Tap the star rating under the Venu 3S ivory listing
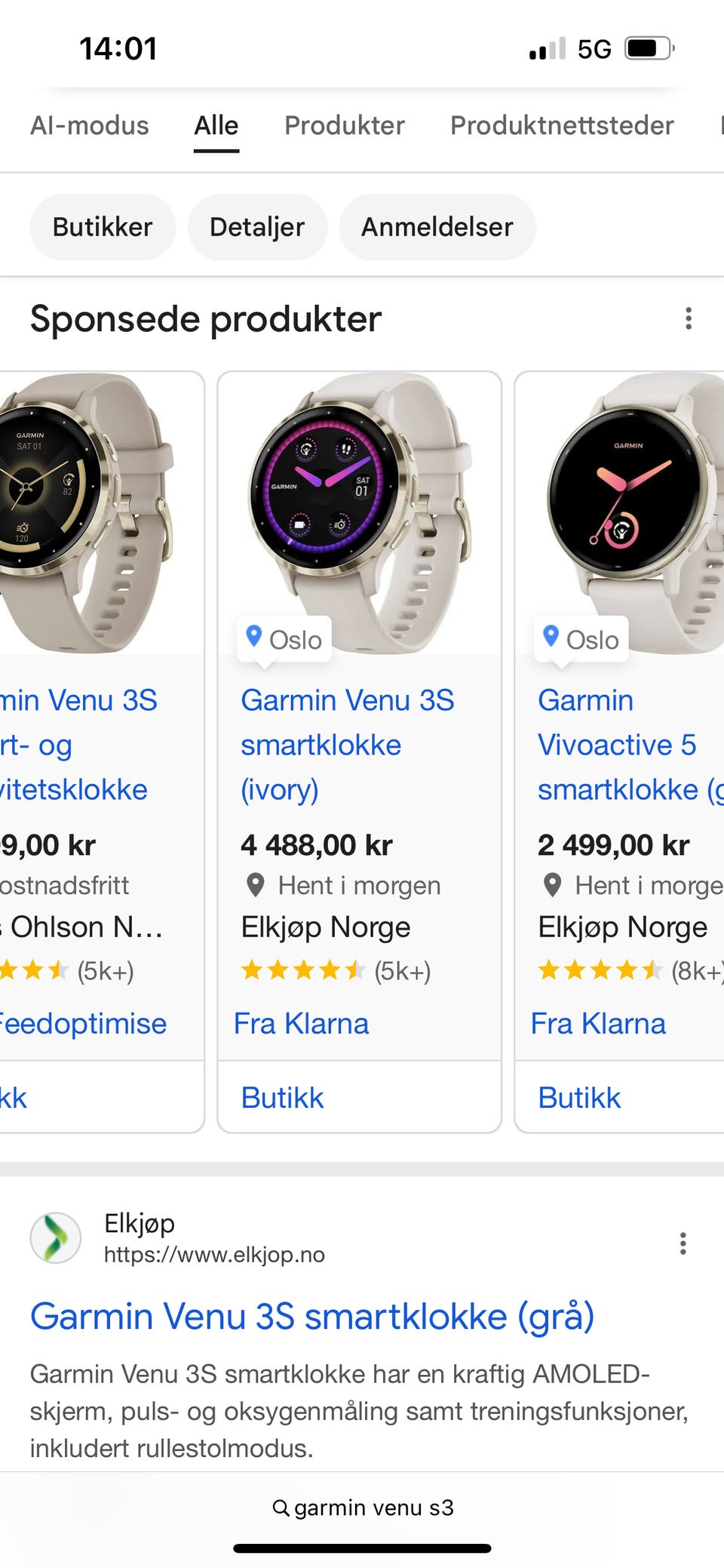The height and width of the screenshot is (1568, 724). pyautogui.click(x=303, y=970)
